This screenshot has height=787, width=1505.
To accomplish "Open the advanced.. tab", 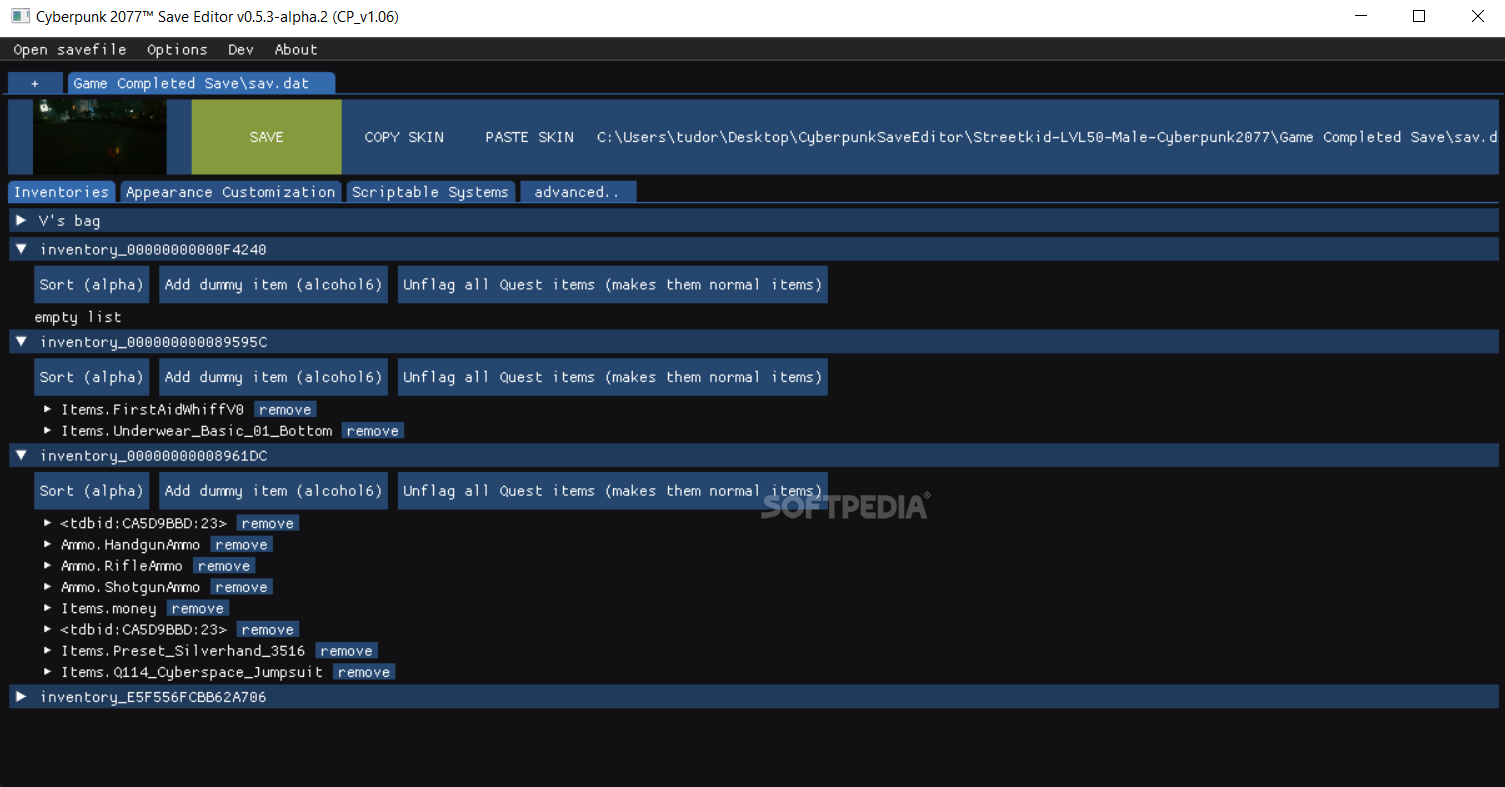I will [x=578, y=191].
